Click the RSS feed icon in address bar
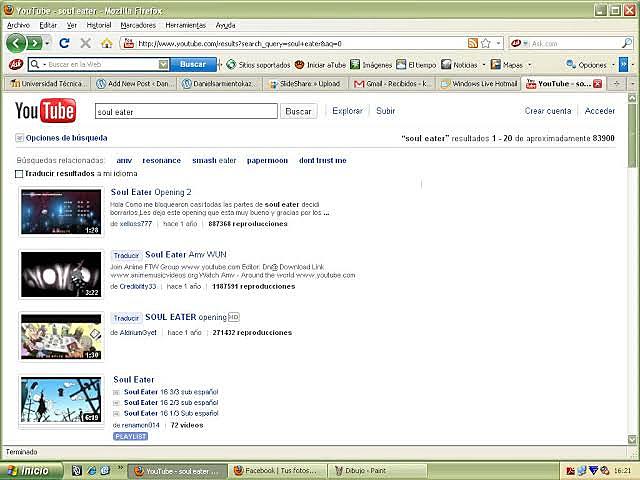The image size is (640, 480). click(x=473, y=43)
